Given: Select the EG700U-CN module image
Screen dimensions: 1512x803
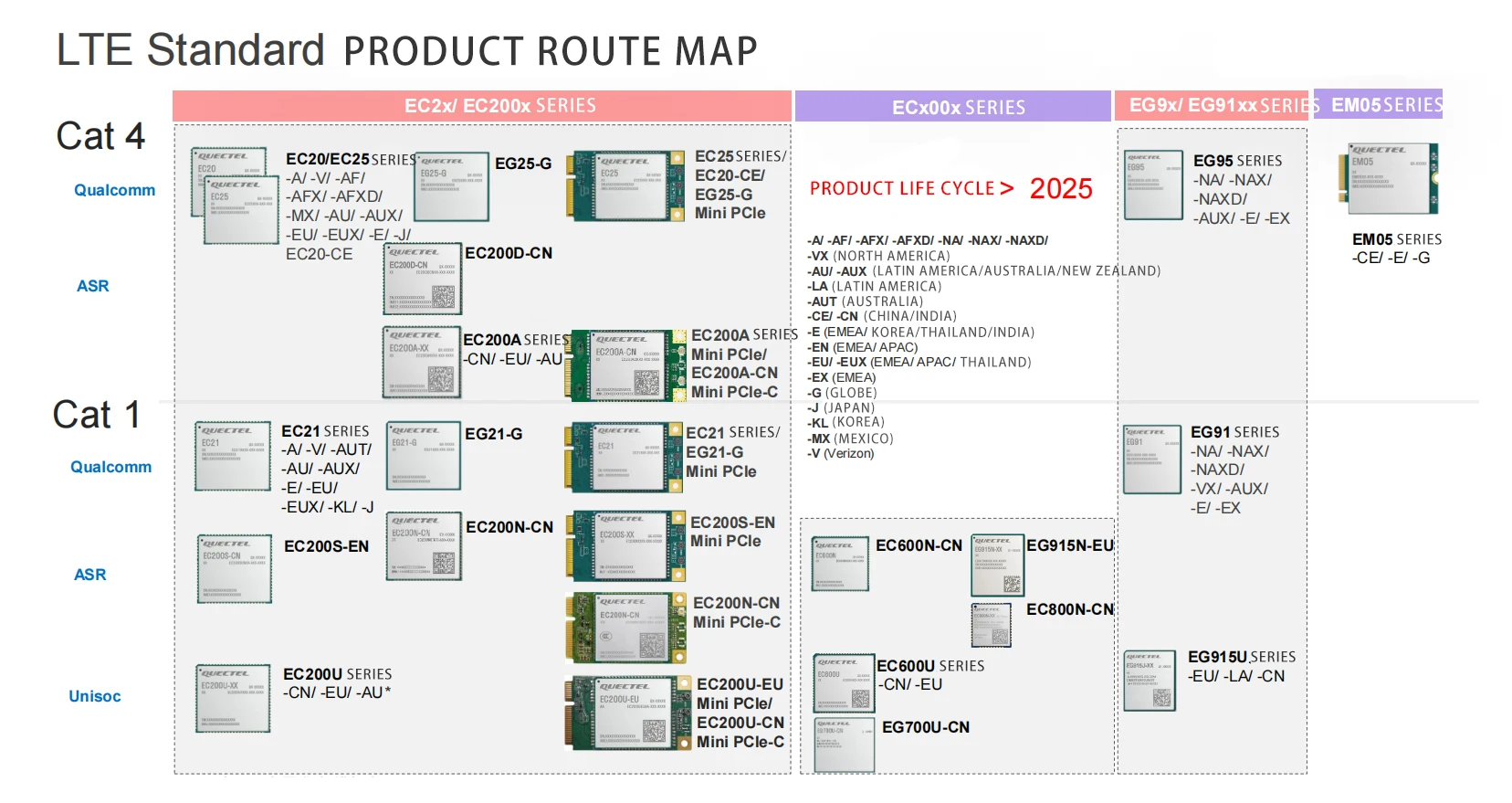Looking at the screenshot, I should click(x=844, y=745).
